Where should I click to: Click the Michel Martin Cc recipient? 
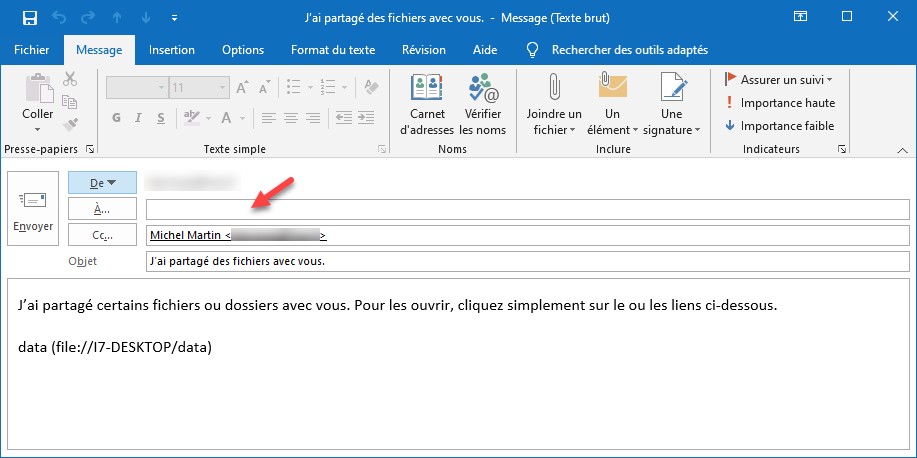tap(239, 235)
